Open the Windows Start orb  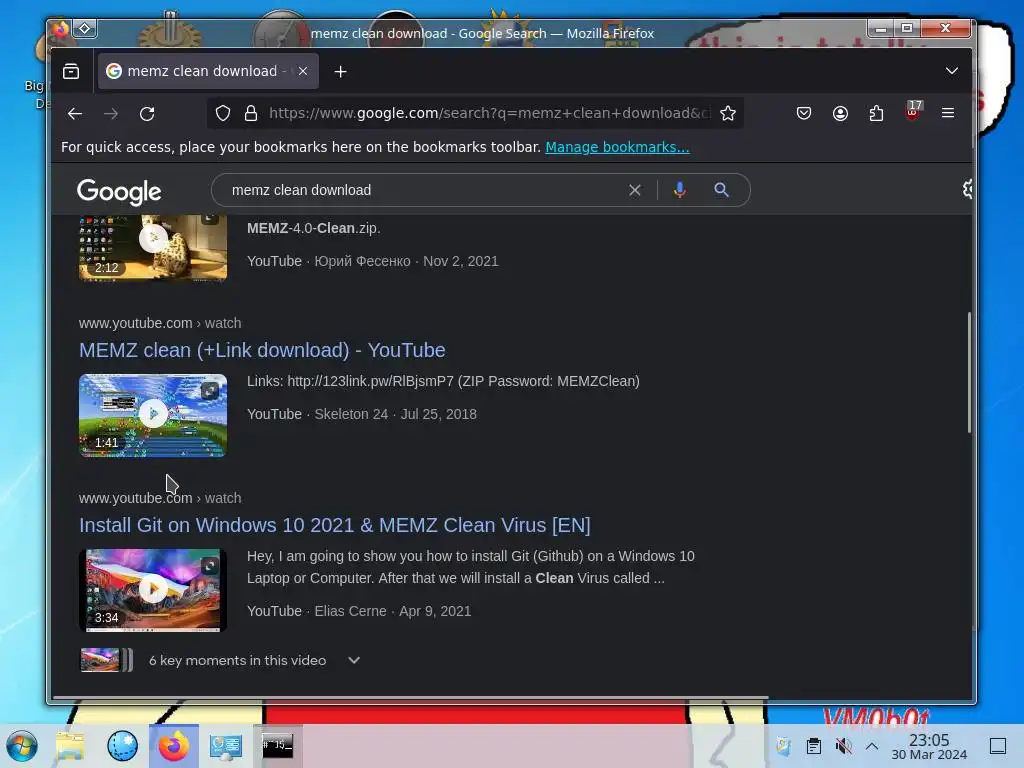pos(22,746)
